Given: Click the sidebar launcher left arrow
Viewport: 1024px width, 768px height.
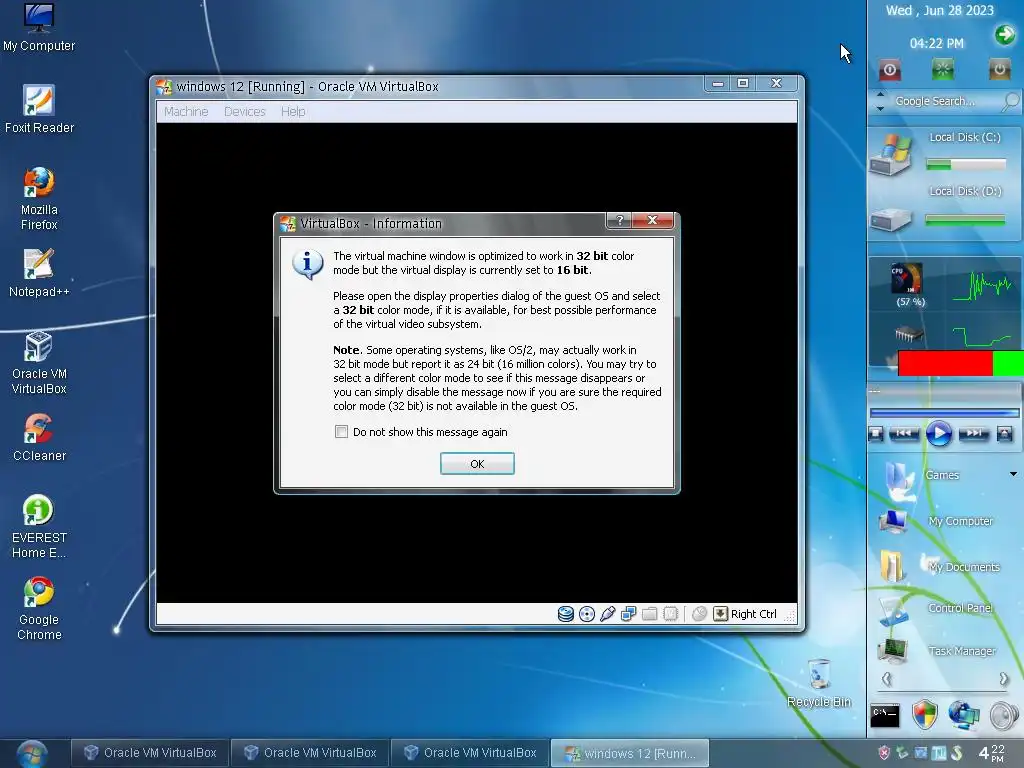Looking at the screenshot, I should [886, 679].
